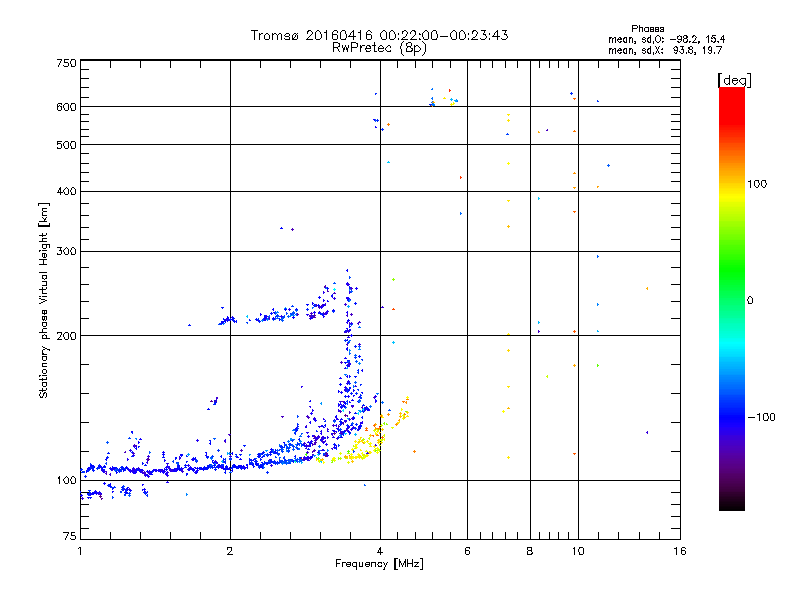Click the y-axis title 'Stationary phase Virtual Height [km]'
Viewport: 800px width, 600px height.
pyautogui.click(x=43, y=300)
